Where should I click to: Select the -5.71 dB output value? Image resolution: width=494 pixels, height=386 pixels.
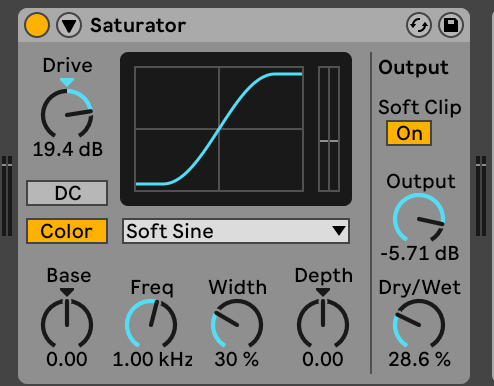(420, 253)
